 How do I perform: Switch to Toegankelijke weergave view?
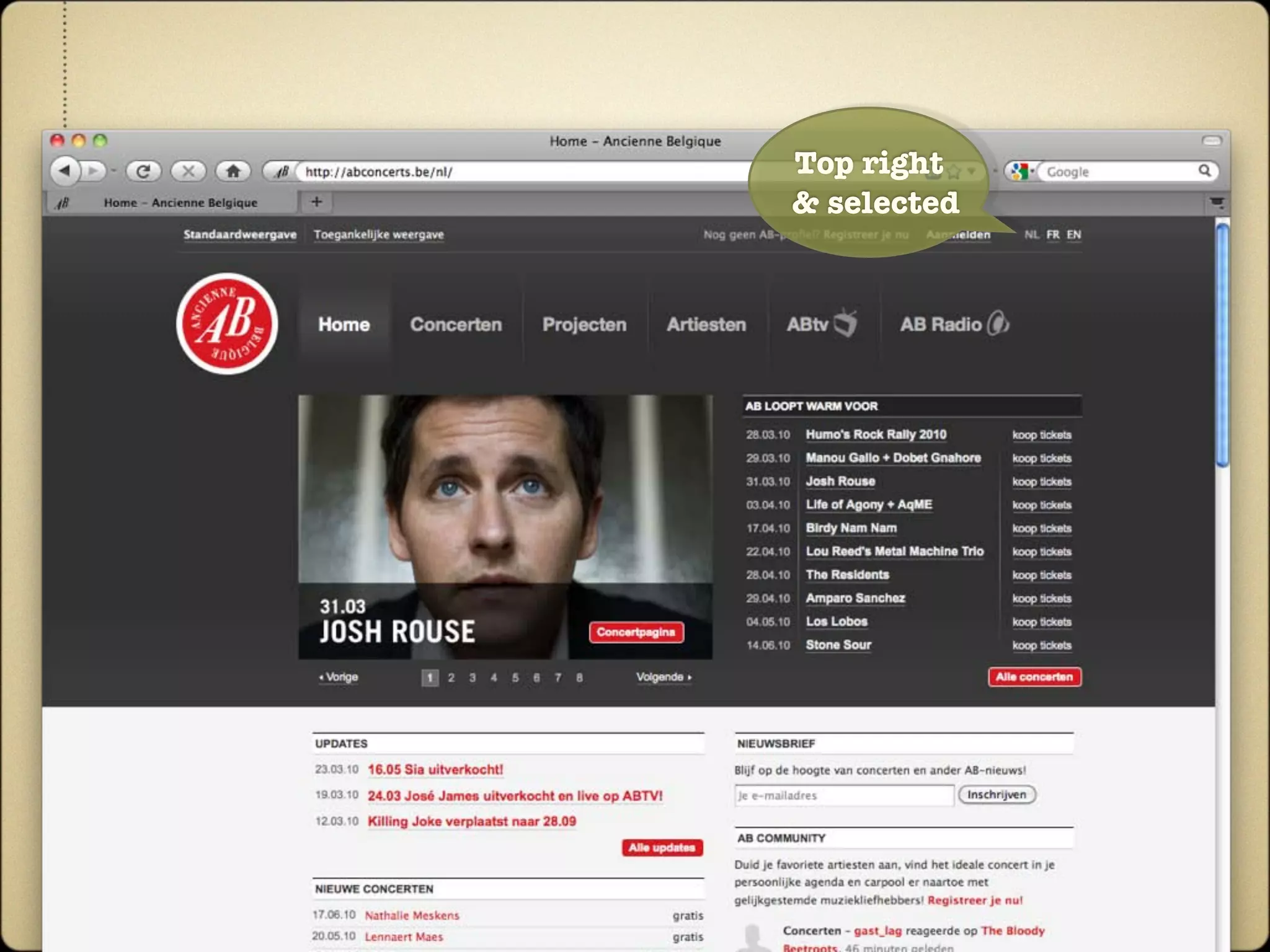click(378, 234)
